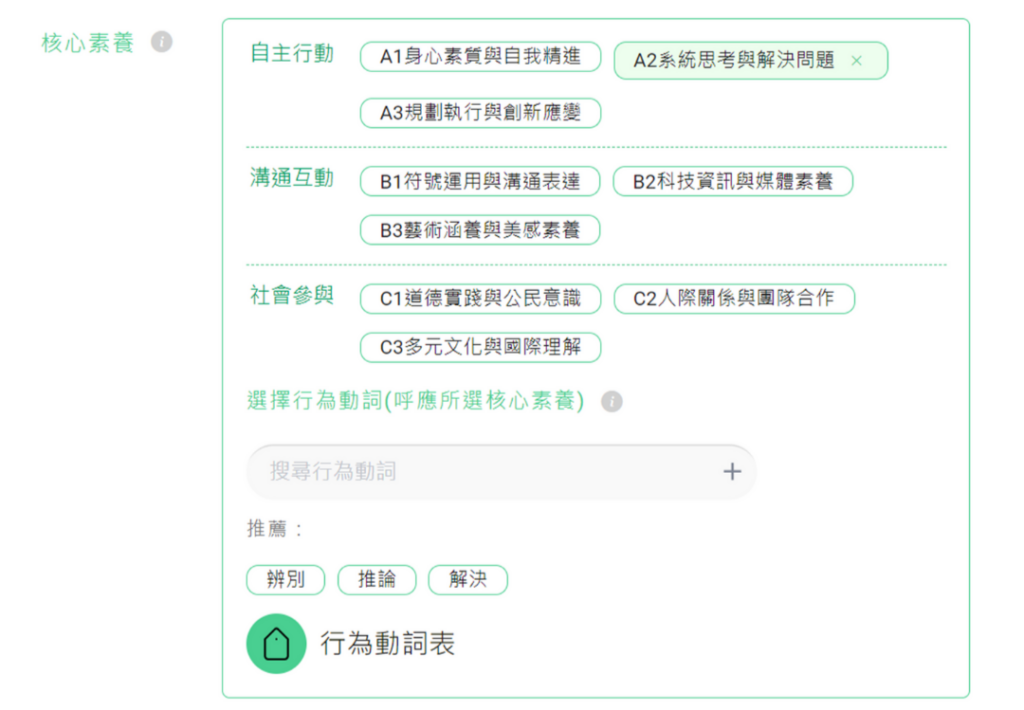Add the recommended verb 推論
Viewport: 1024px width, 710px height.
coord(377,579)
